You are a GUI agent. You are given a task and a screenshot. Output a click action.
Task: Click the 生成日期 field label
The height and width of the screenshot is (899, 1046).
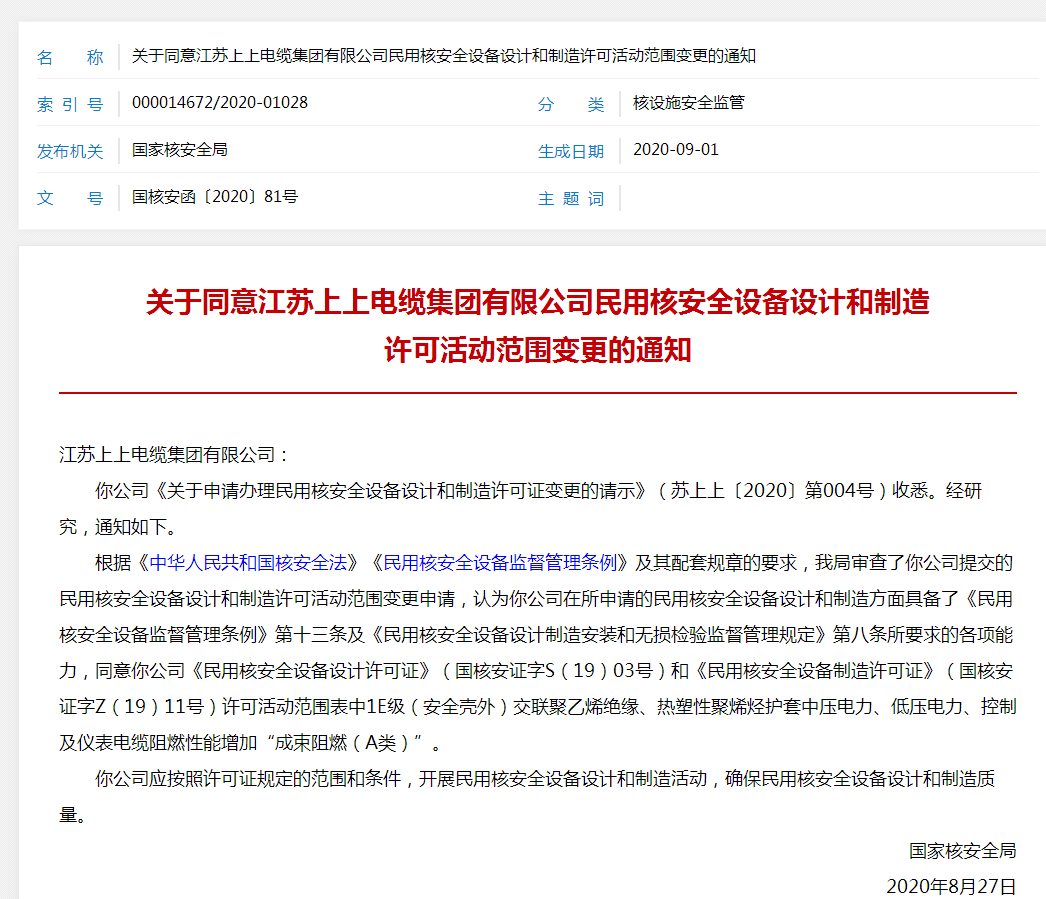571,151
